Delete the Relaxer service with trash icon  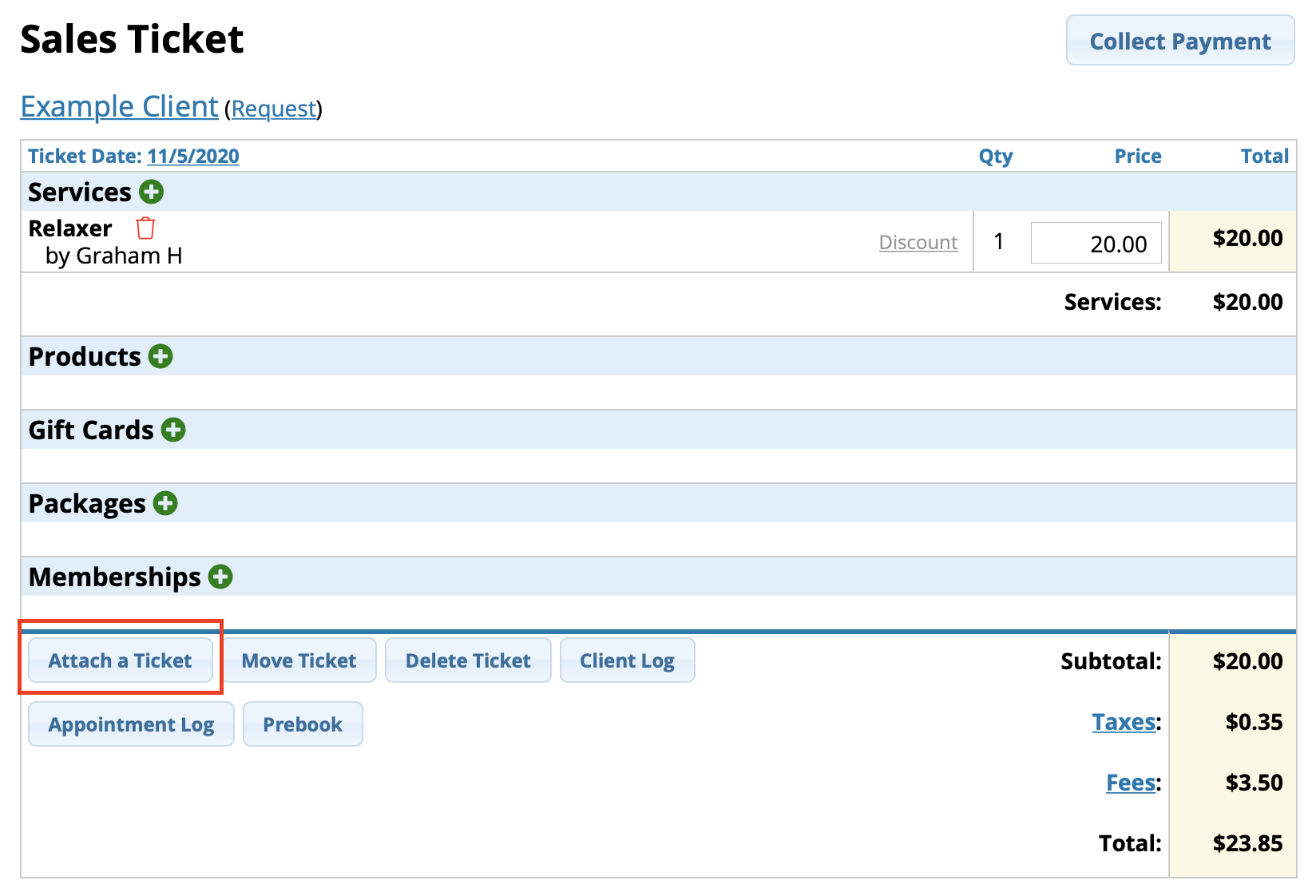click(145, 228)
